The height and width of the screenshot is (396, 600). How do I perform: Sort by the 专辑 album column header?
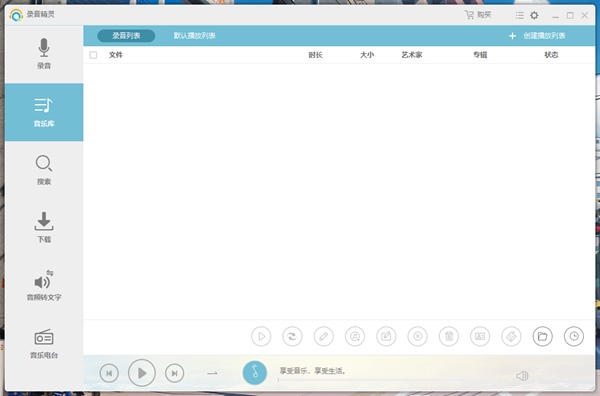(x=480, y=55)
